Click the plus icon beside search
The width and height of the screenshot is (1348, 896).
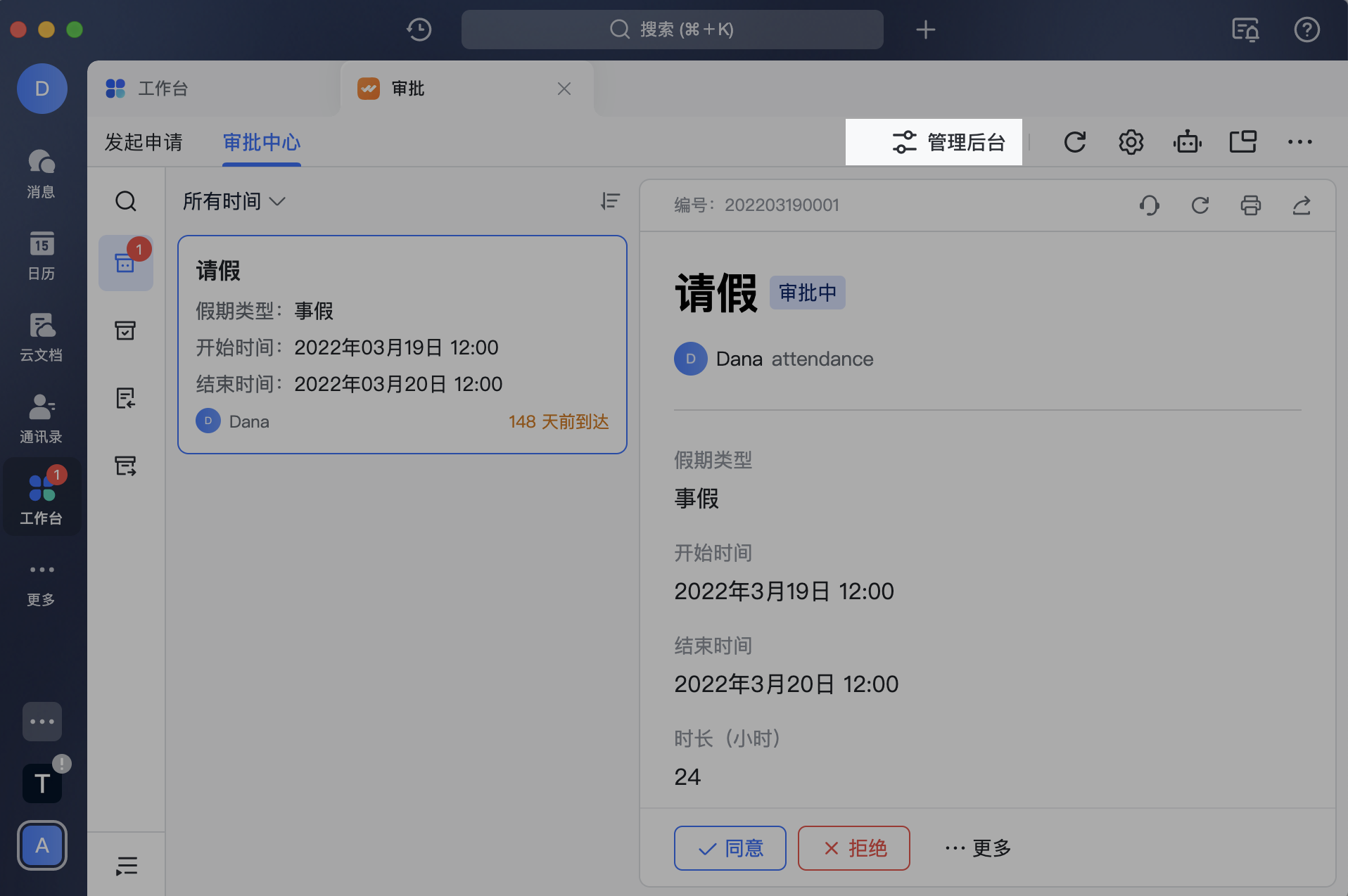[925, 30]
